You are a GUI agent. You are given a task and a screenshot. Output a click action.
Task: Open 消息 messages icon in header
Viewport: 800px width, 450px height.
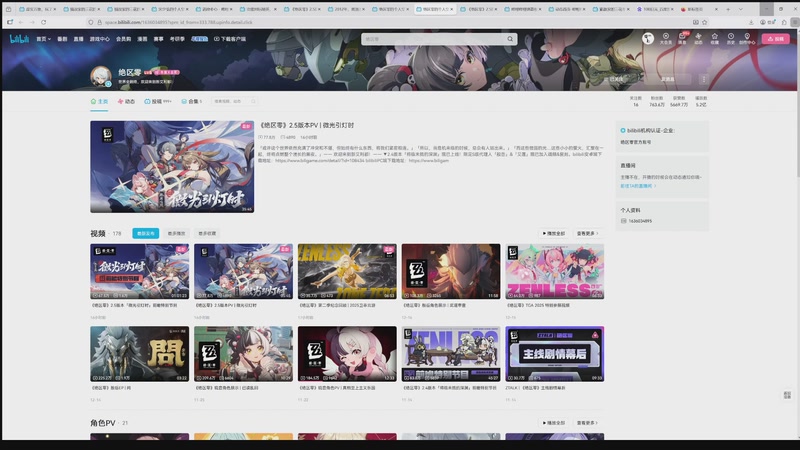(682, 39)
